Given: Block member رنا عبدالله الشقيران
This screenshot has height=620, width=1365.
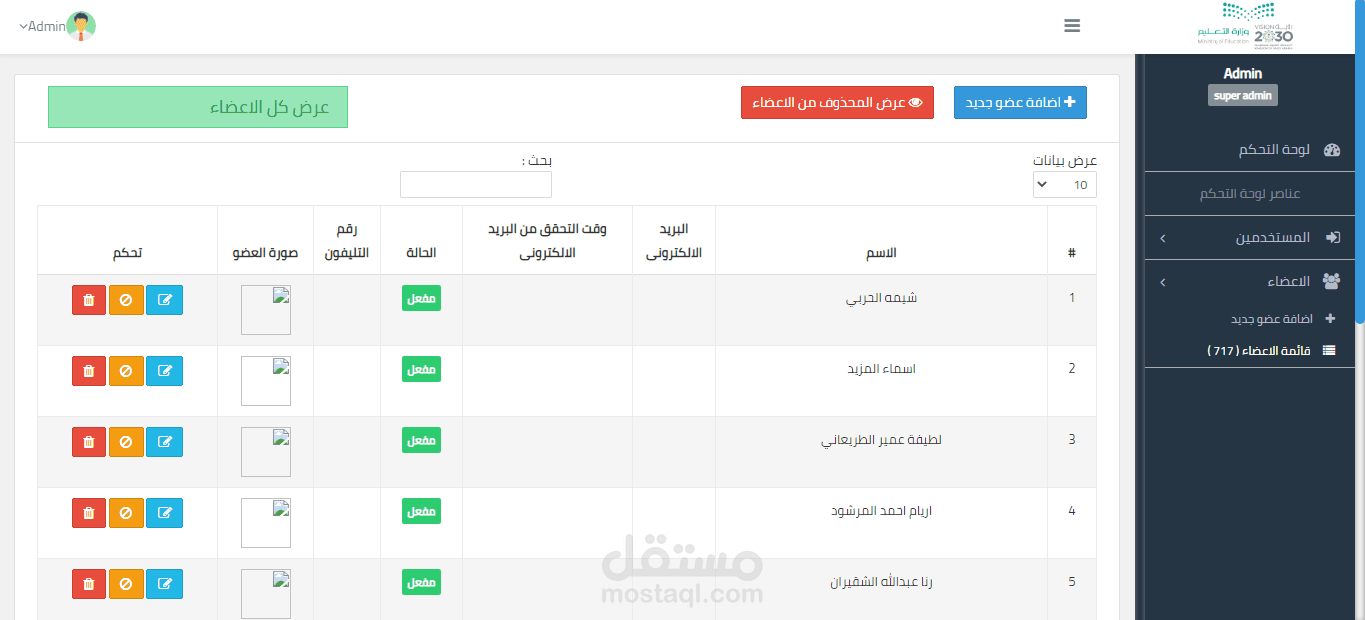Looking at the screenshot, I should pyautogui.click(x=126, y=584).
